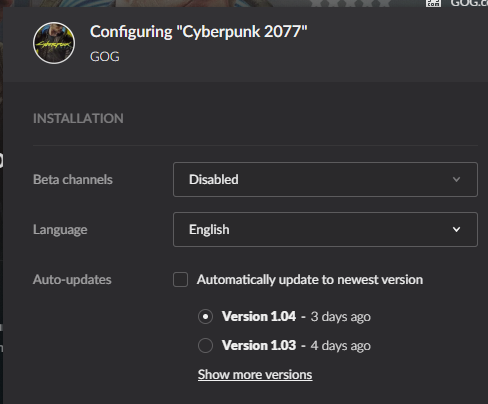
Task: Click the Show more versions link
Action: pos(255,375)
